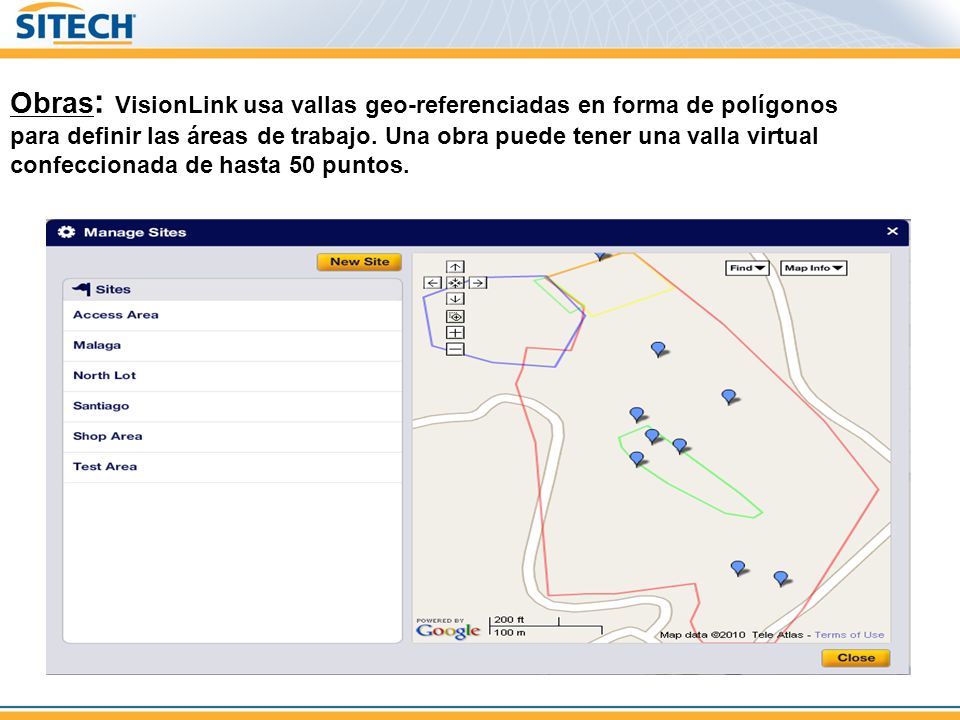The image size is (960, 720).
Task: Pan the map right with arrow
Action: point(478,283)
